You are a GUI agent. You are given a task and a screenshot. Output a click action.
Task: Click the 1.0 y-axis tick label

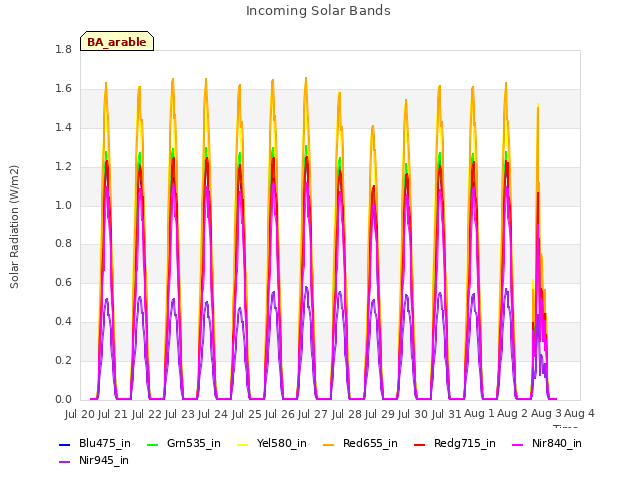pyautogui.click(x=63, y=205)
